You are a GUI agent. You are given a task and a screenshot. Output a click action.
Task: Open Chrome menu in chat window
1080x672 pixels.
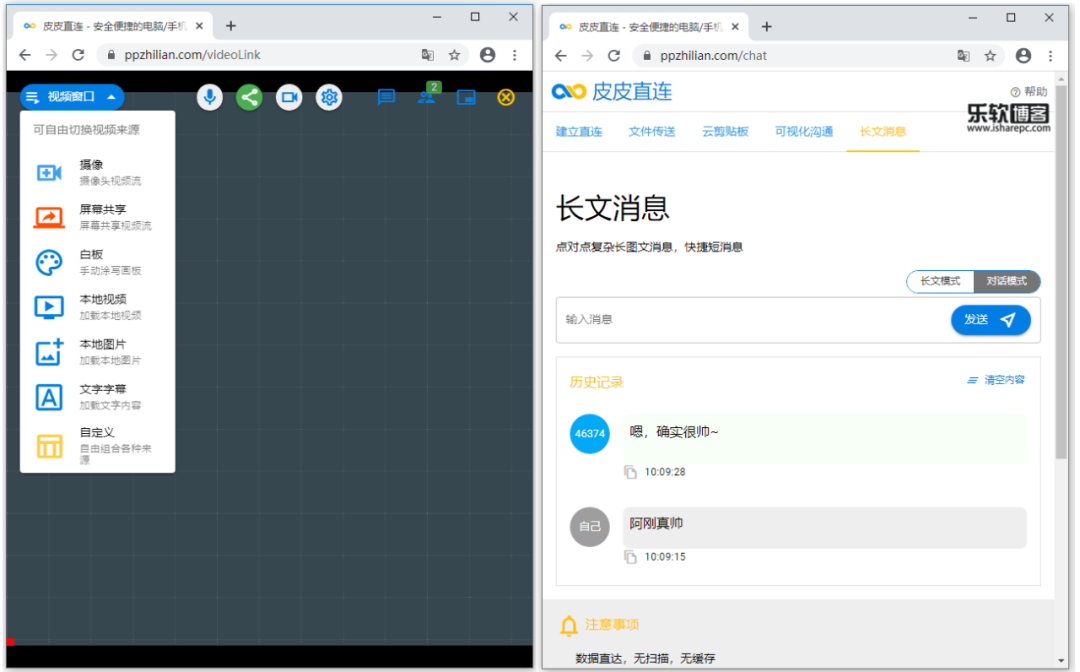pyautogui.click(x=1050, y=56)
